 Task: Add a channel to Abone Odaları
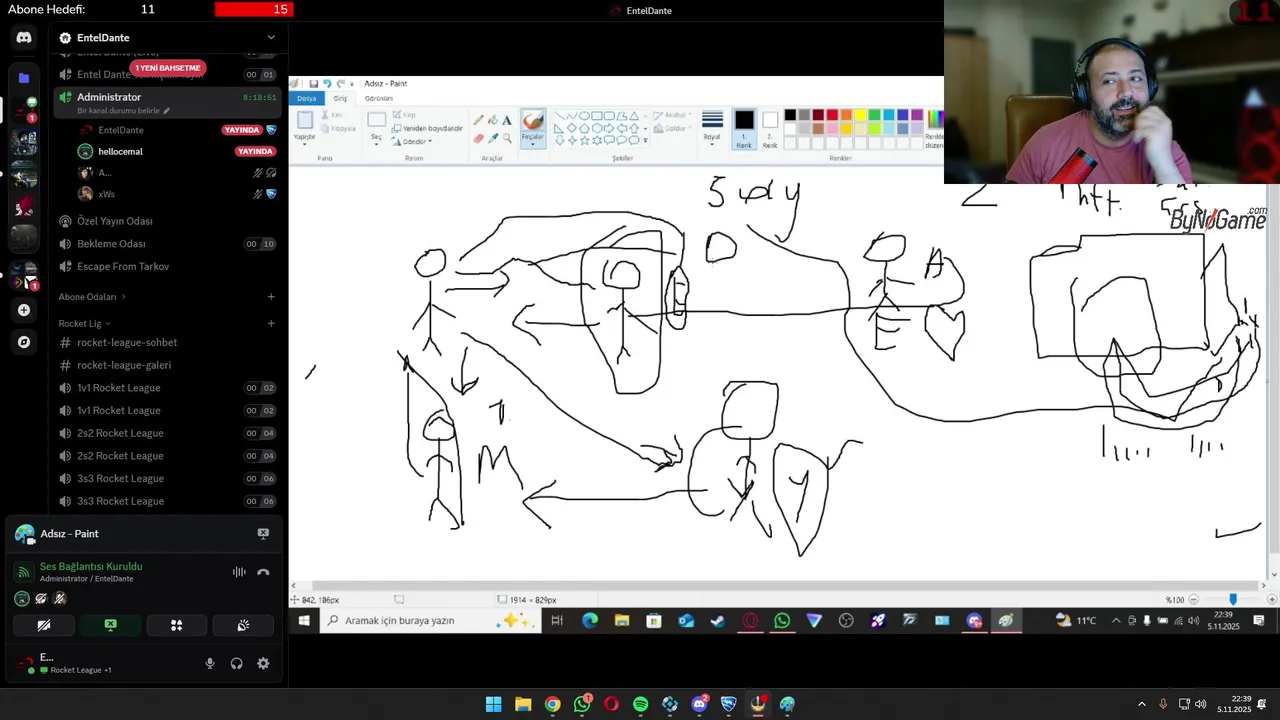[271, 297]
